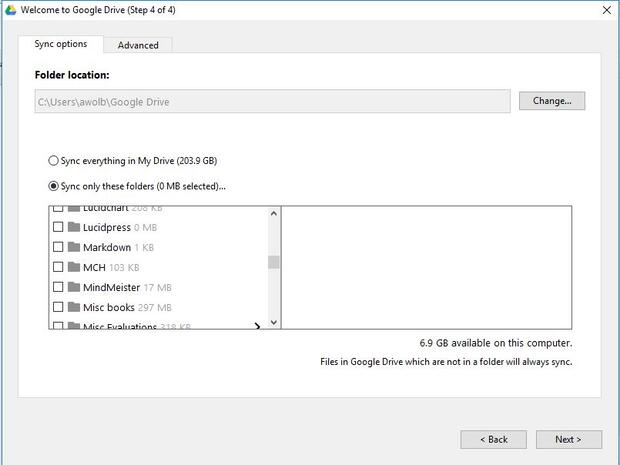Screen dimensions: 620x465
Task: Click the MCH folder name
Action: [x=94, y=267]
